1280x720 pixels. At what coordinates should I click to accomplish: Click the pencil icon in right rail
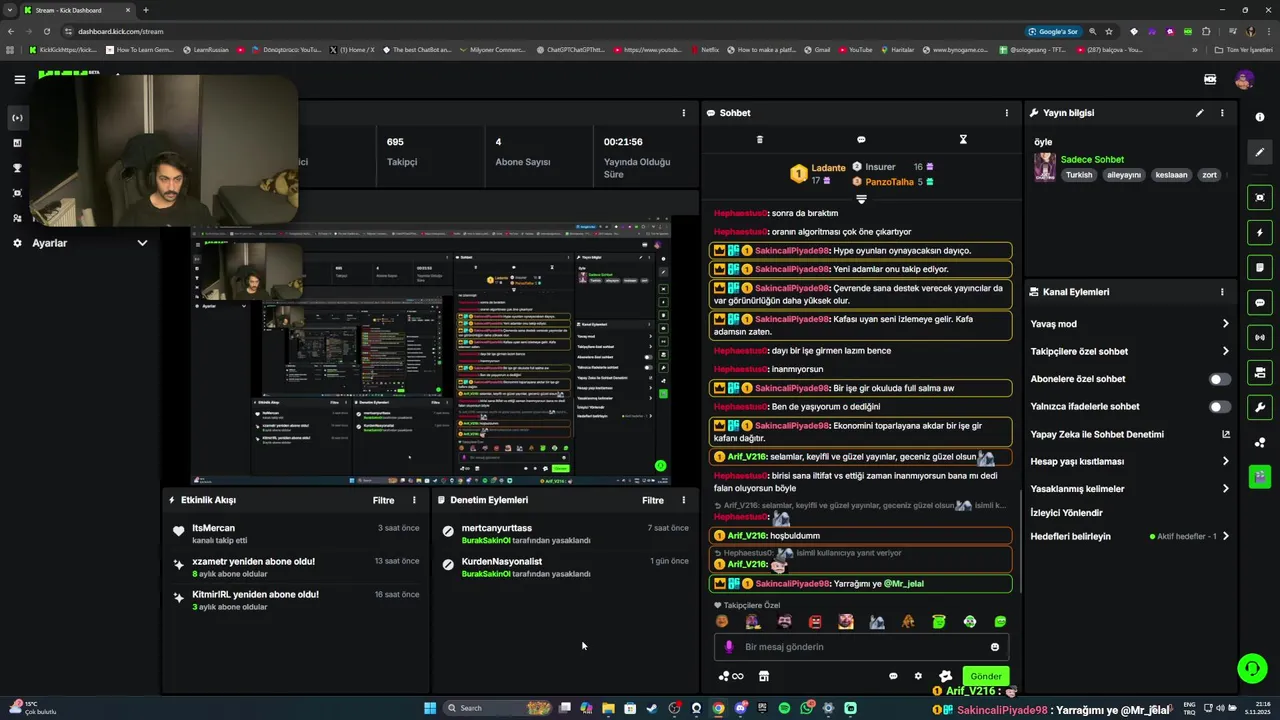coord(1260,152)
